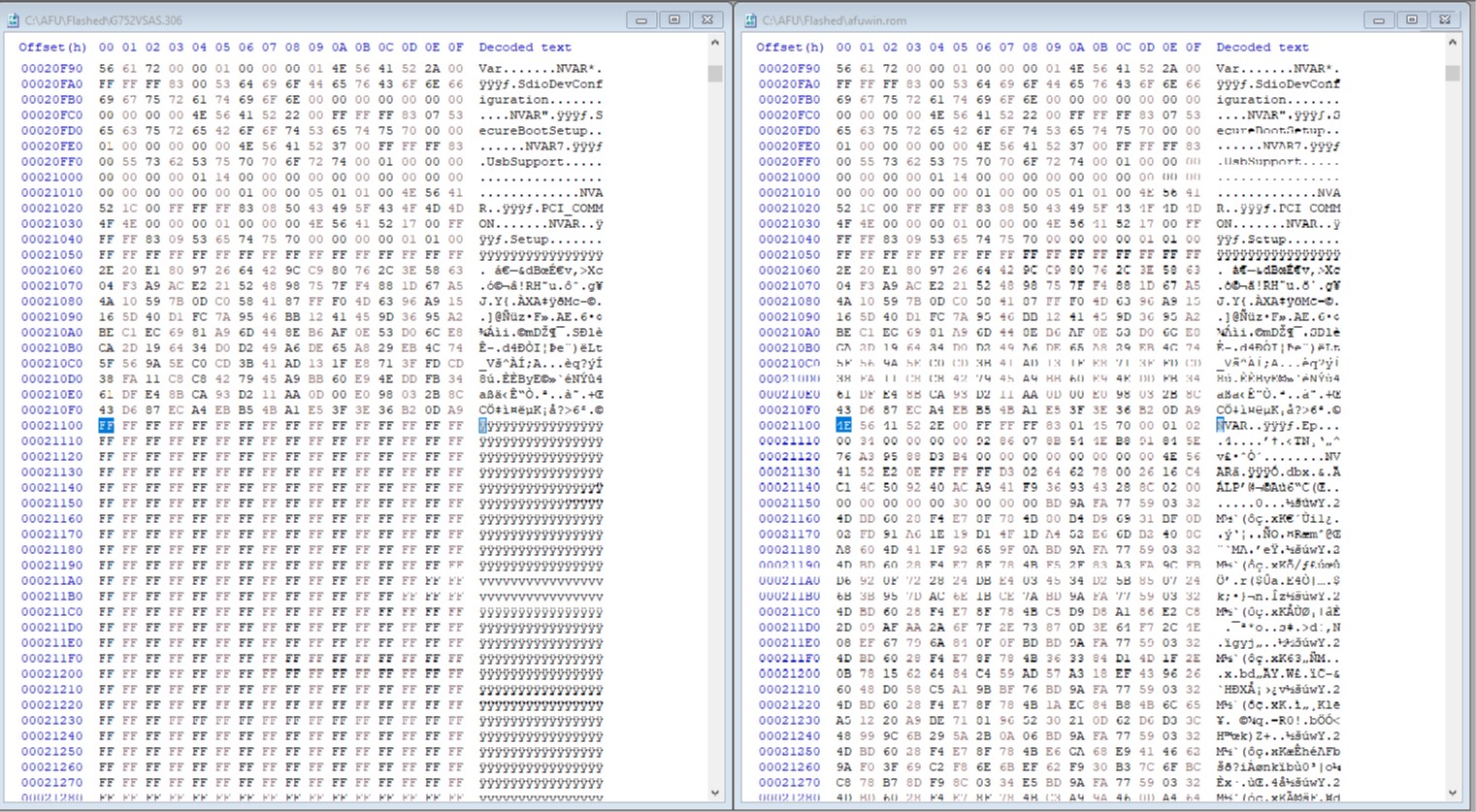Select highlighted FF byte at 00021100 in G752VSAS.306
The height and width of the screenshot is (812, 1476).
(x=106, y=426)
